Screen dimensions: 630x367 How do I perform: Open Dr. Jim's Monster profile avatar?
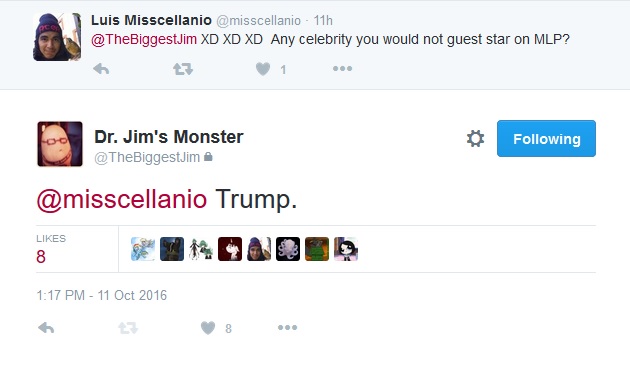pos(60,144)
